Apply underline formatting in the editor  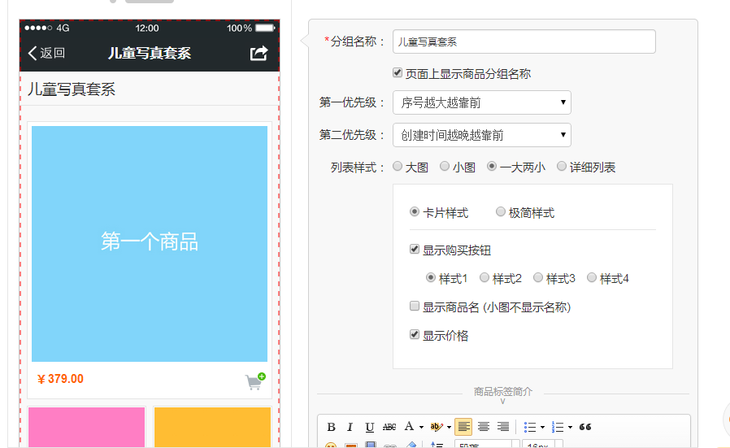coord(369,427)
